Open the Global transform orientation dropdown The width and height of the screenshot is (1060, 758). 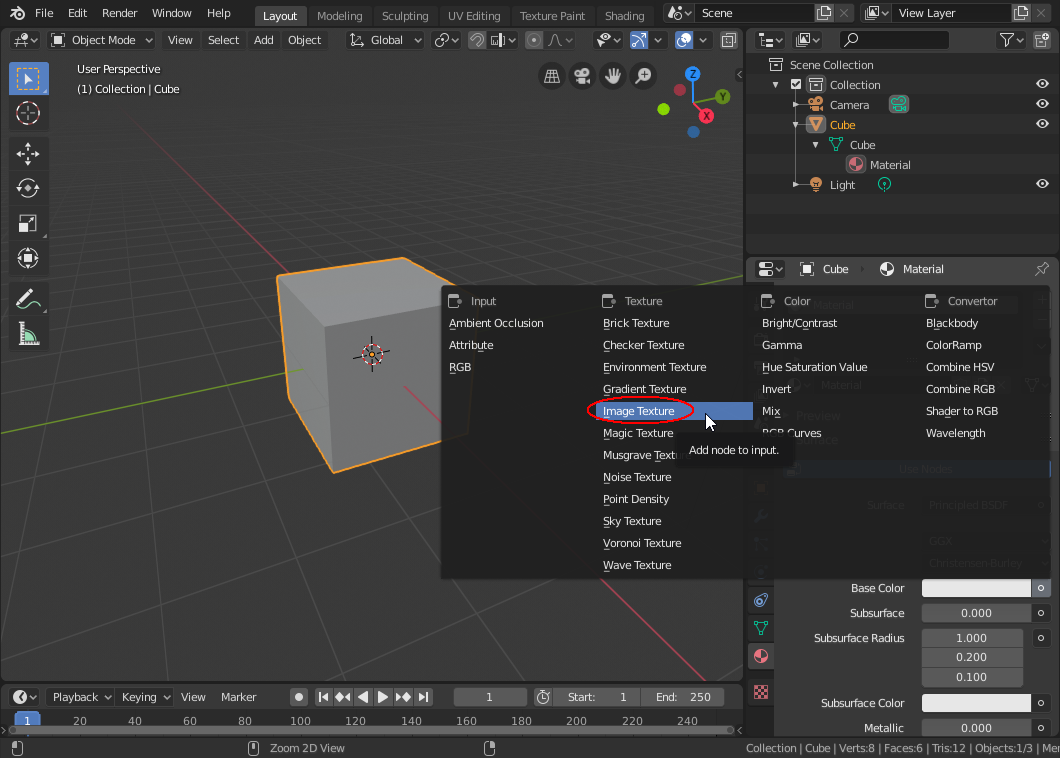pyautogui.click(x=387, y=40)
